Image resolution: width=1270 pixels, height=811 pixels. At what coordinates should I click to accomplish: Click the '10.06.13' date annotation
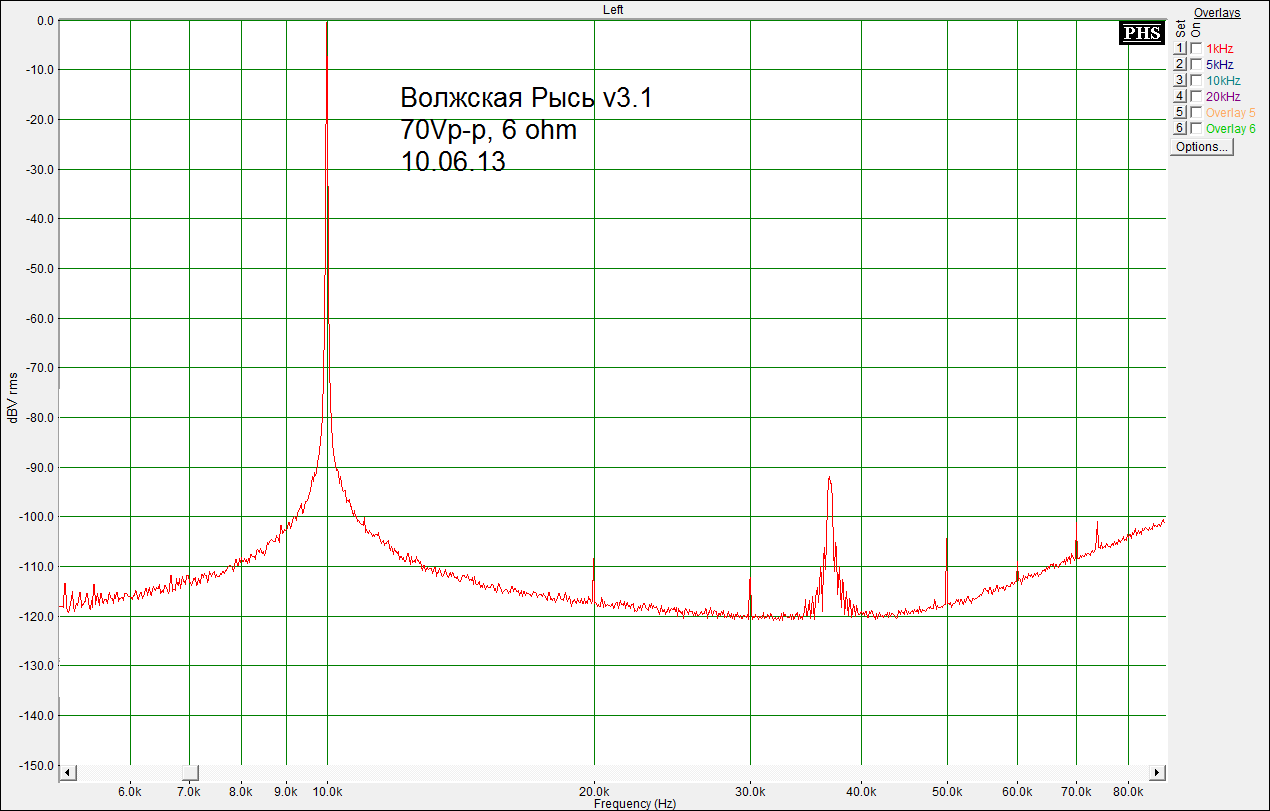(453, 161)
